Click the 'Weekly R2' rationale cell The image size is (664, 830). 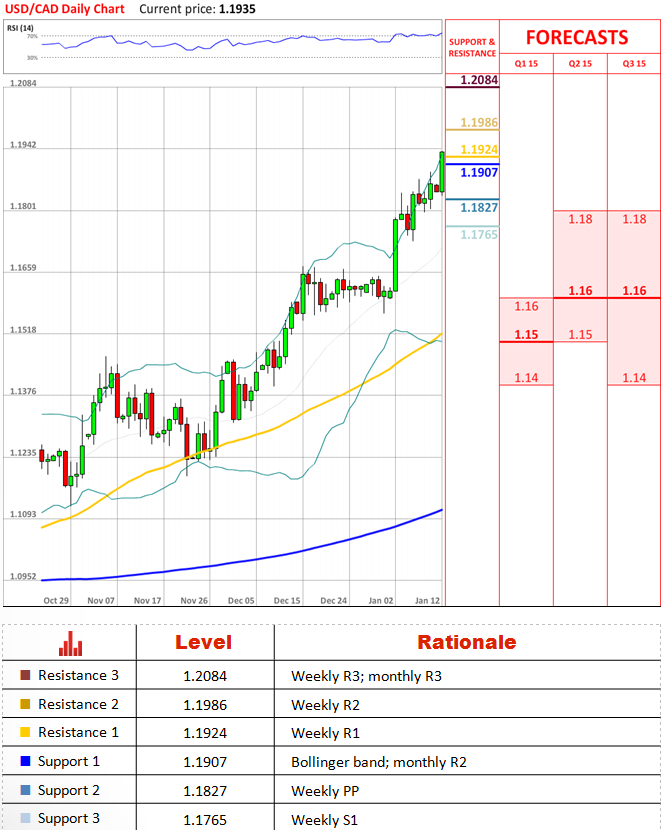click(x=325, y=705)
